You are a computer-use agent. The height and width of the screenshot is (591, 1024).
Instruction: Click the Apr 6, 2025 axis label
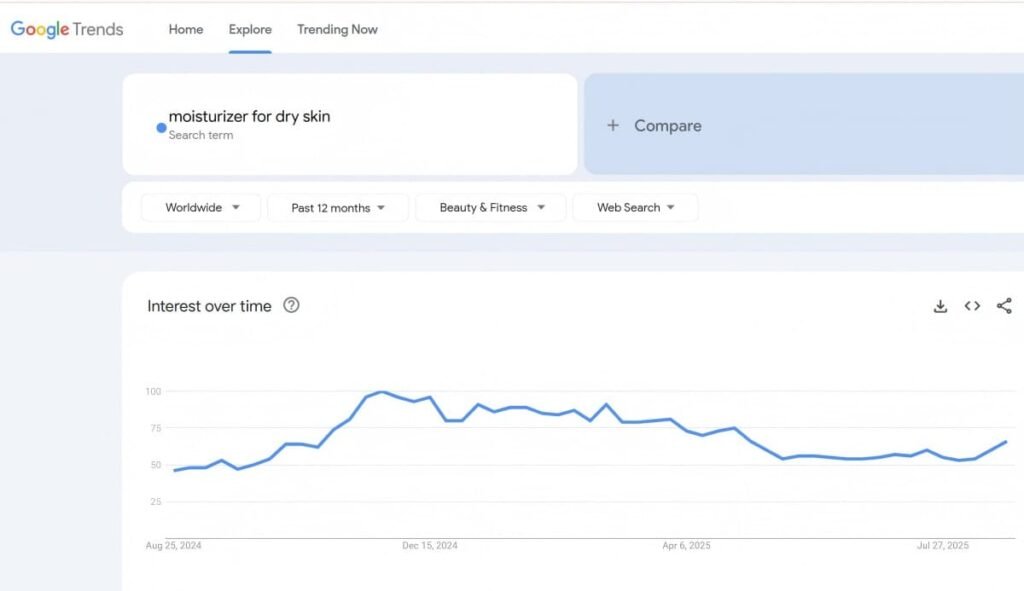pyautogui.click(x=686, y=546)
